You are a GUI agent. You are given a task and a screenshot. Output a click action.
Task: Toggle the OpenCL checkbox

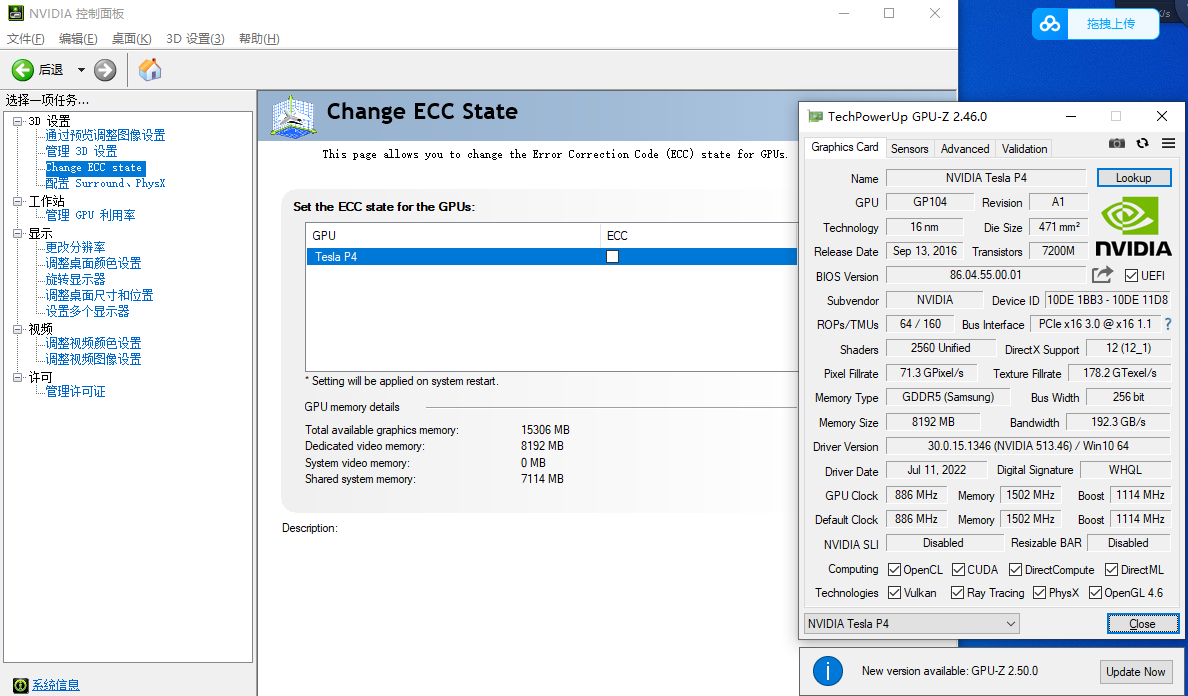pyautogui.click(x=894, y=570)
